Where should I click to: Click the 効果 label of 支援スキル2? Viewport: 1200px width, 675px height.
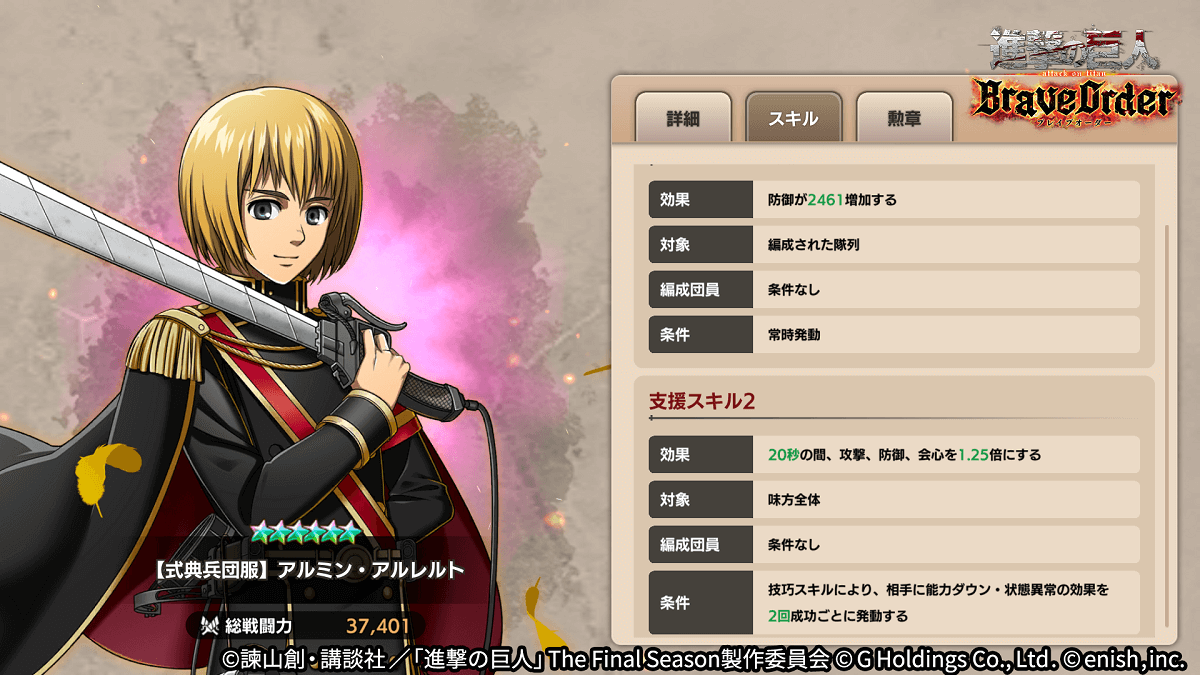(675, 454)
